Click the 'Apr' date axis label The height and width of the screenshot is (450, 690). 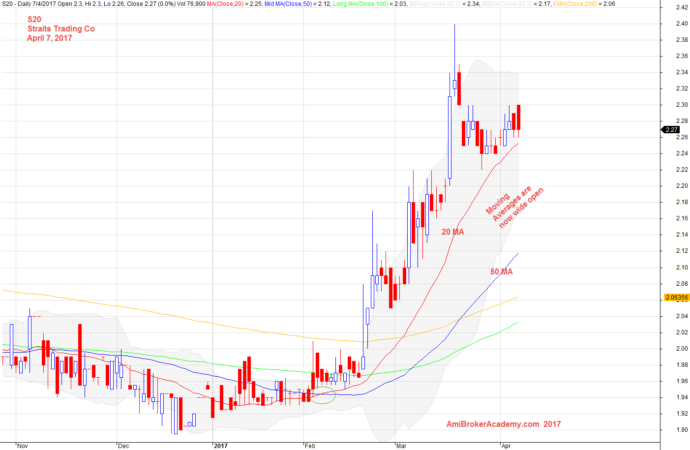pyautogui.click(x=506, y=446)
